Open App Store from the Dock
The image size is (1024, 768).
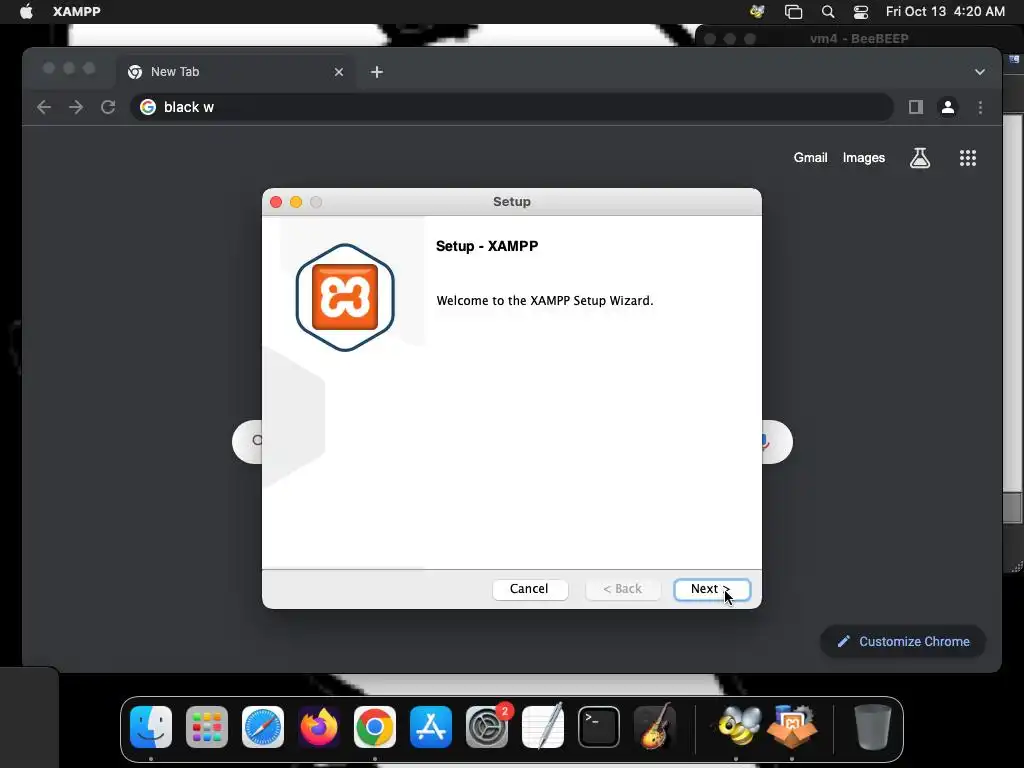430,726
